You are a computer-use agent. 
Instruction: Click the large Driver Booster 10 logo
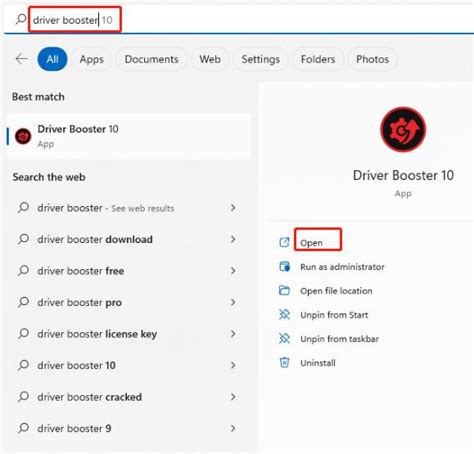pyautogui.click(x=403, y=129)
